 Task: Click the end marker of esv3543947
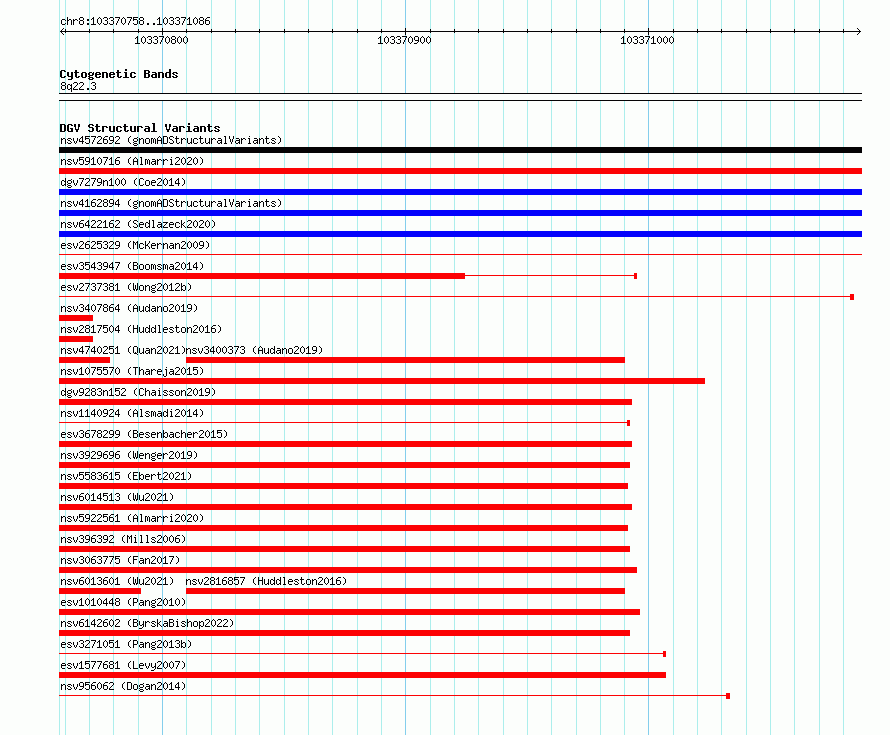635,276
